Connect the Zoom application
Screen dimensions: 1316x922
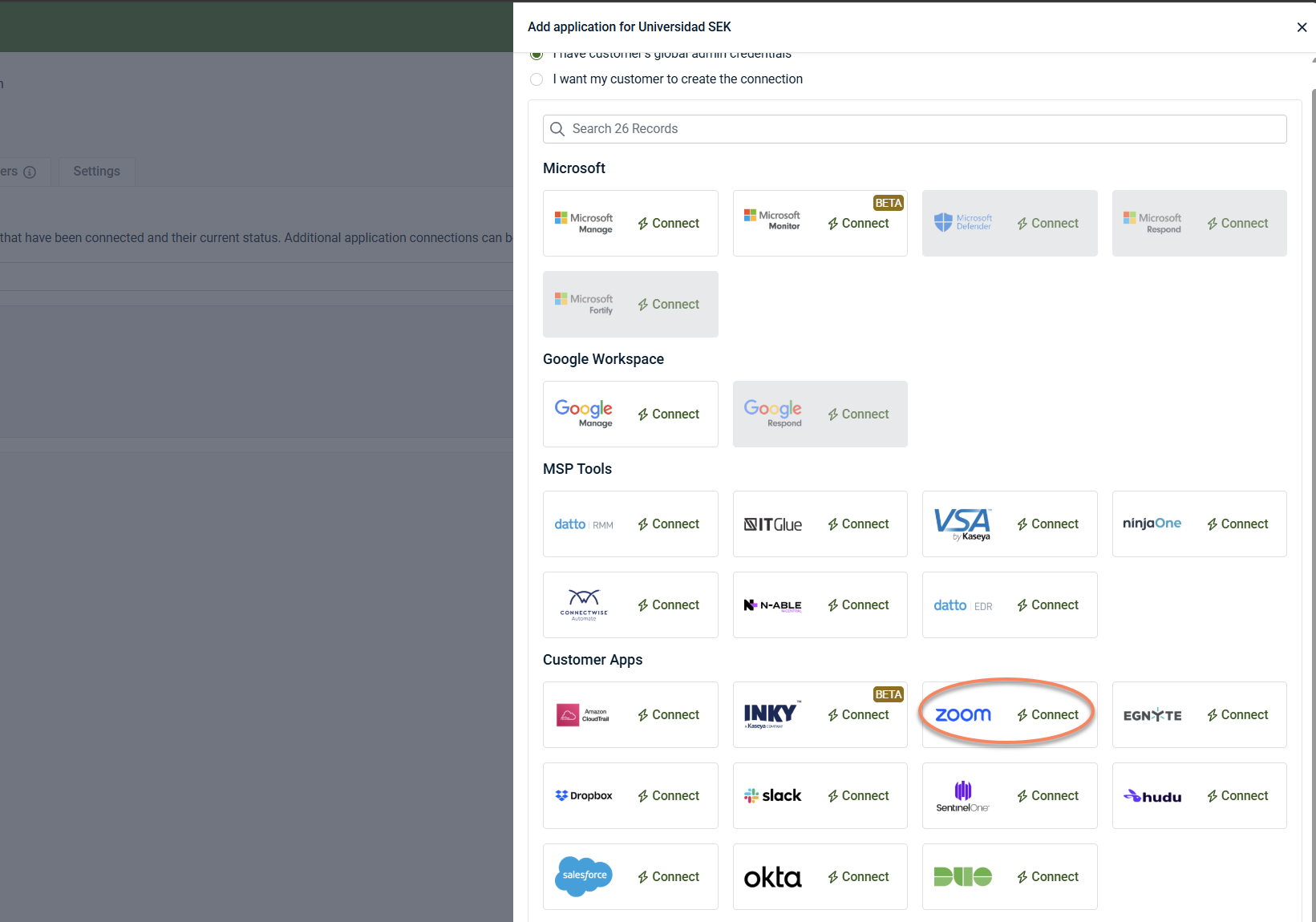tap(1048, 715)
